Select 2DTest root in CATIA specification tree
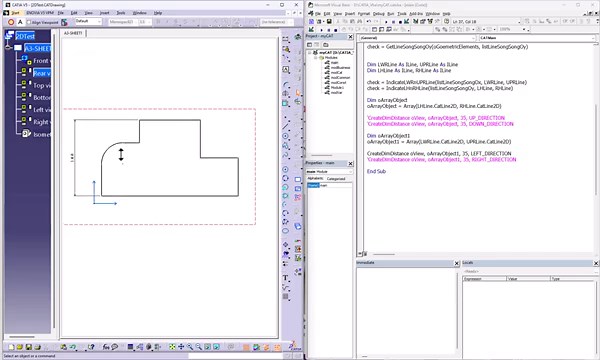This screenshot has width=600, height=360. pyautogui.click(x=25, y=36)
